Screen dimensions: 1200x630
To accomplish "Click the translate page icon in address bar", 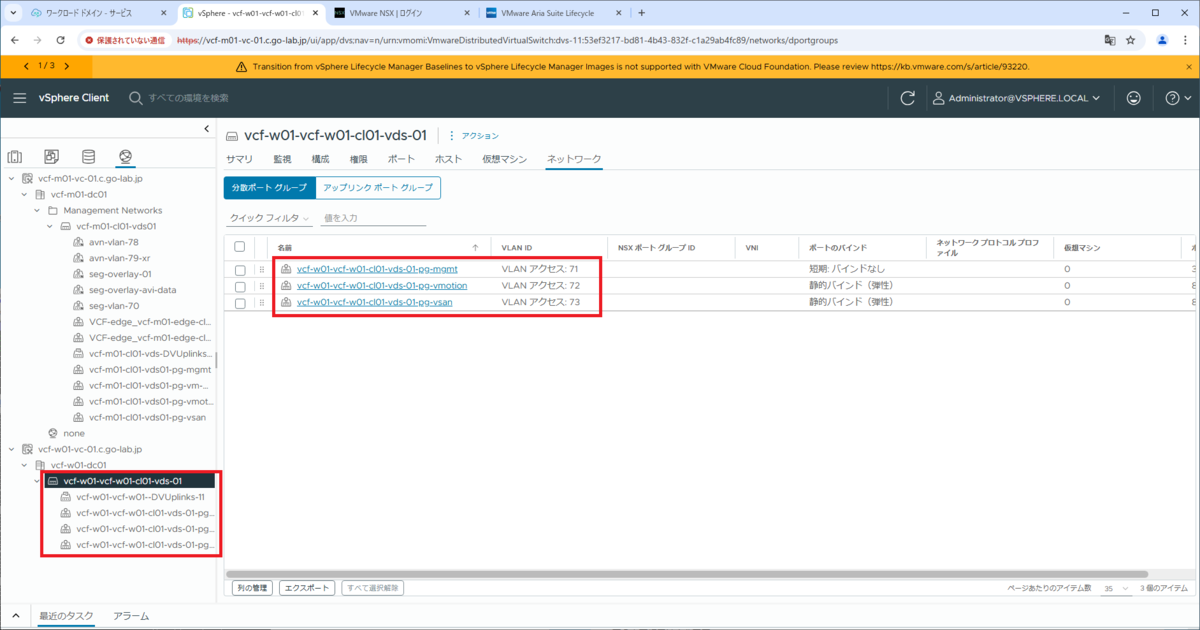I will [1110, 40].
